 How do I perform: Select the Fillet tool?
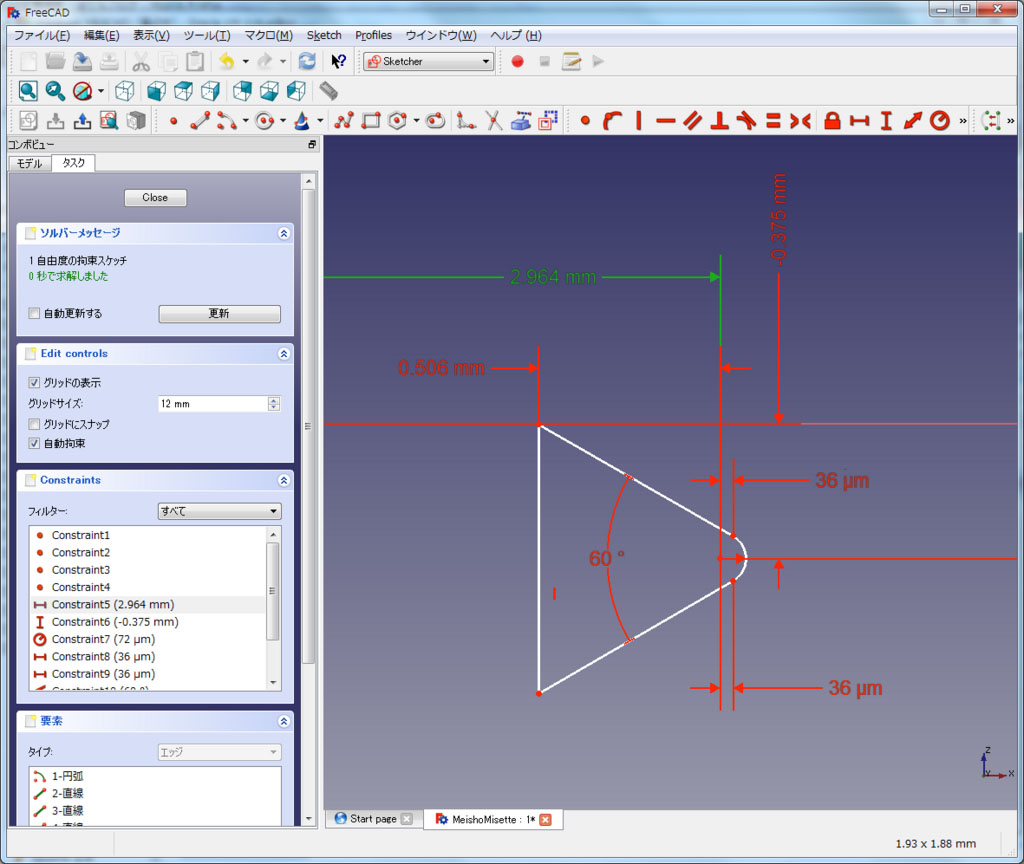pos(466,121)
